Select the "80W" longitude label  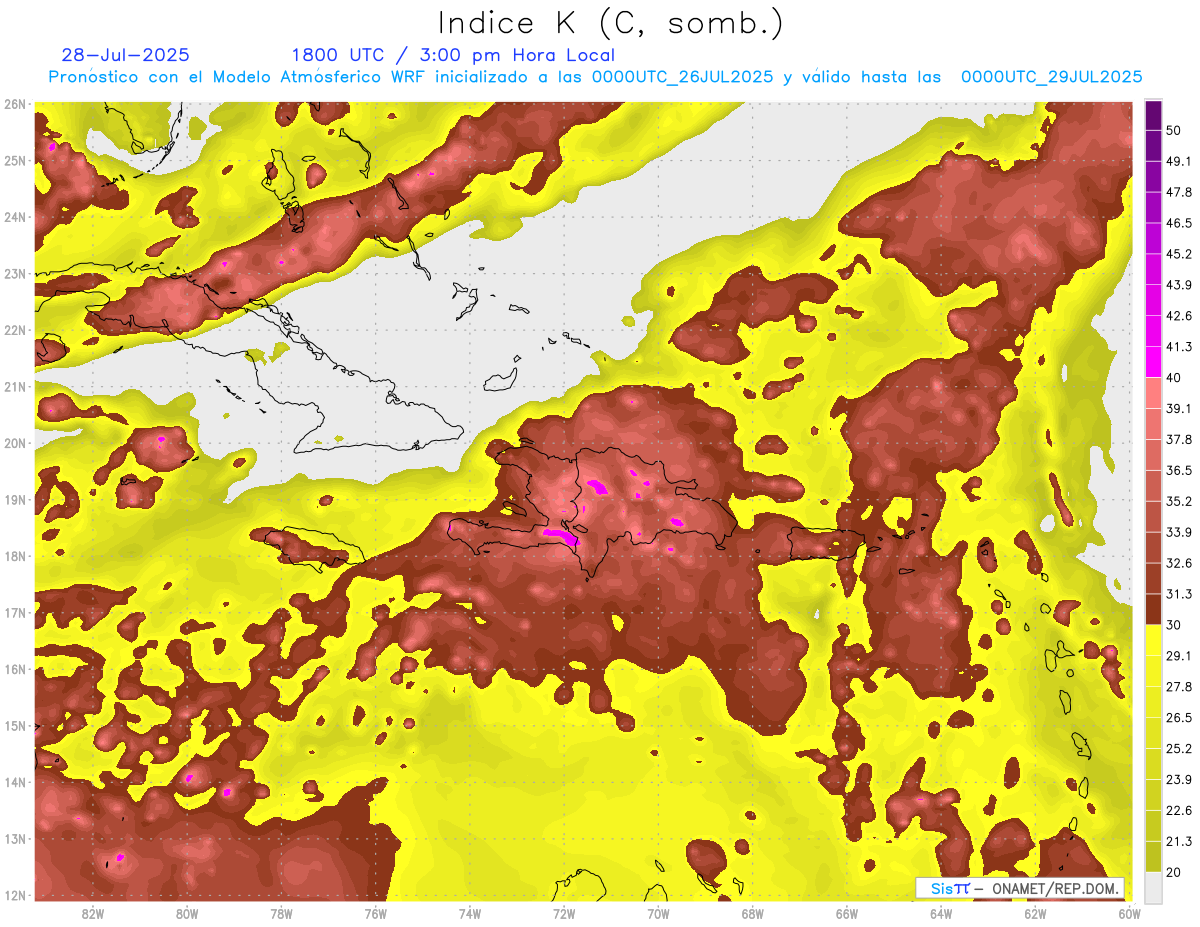[x=187, y=914]
